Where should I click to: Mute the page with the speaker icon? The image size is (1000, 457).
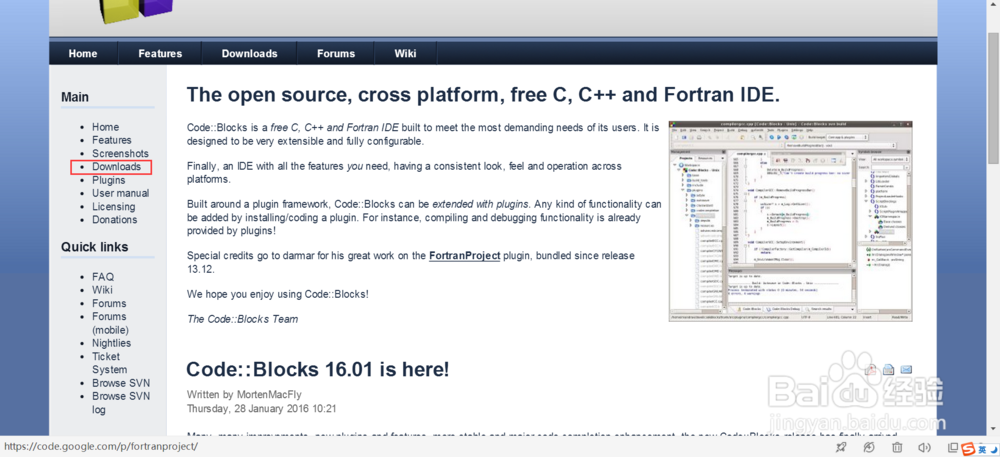923,447
